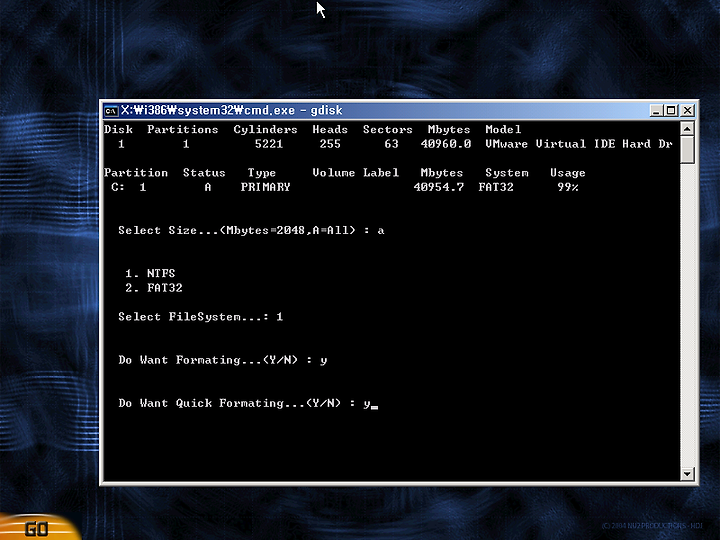Click the '40960.0' disk Mbytes value
Viewport: 720px width, 540px height.
click(x=446, y=144)
